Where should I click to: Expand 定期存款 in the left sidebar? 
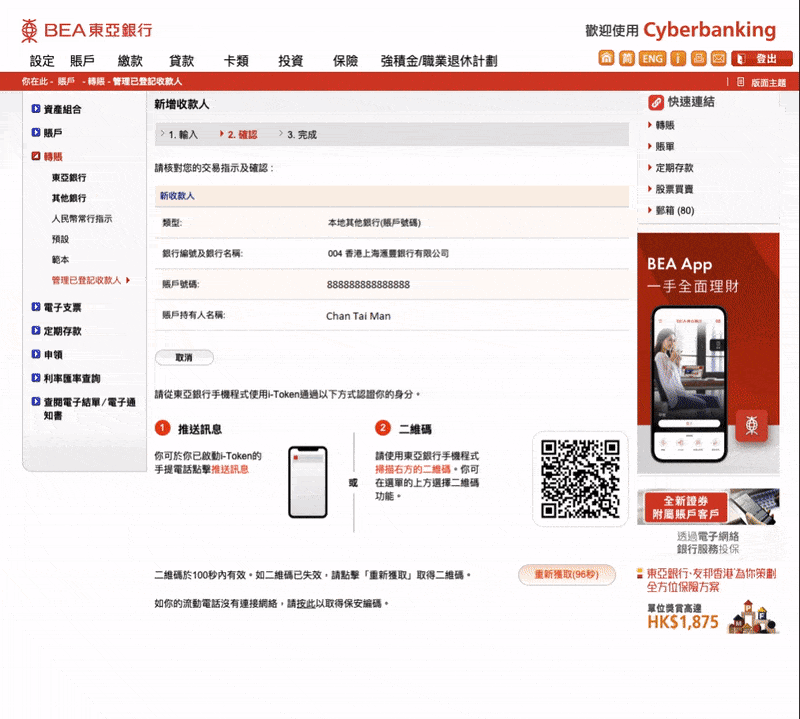pyautogui.click(x=36, y=331)
